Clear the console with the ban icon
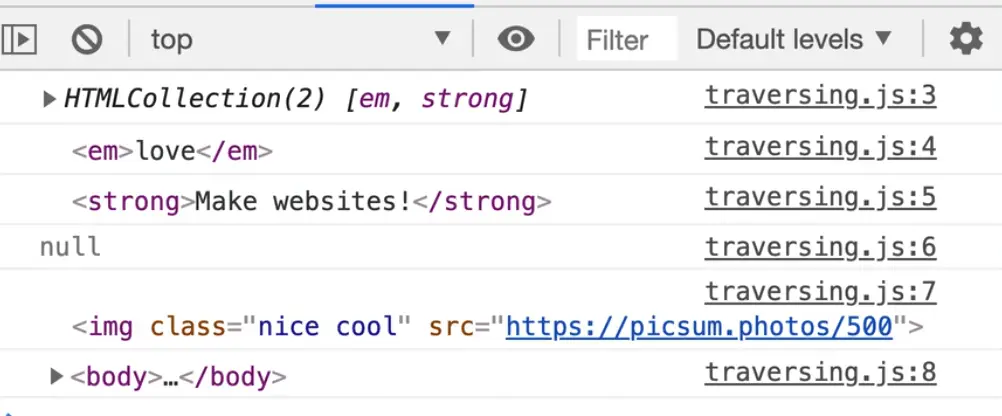The width and height of the screenshot is (1002, 416). tap(87, 39)
